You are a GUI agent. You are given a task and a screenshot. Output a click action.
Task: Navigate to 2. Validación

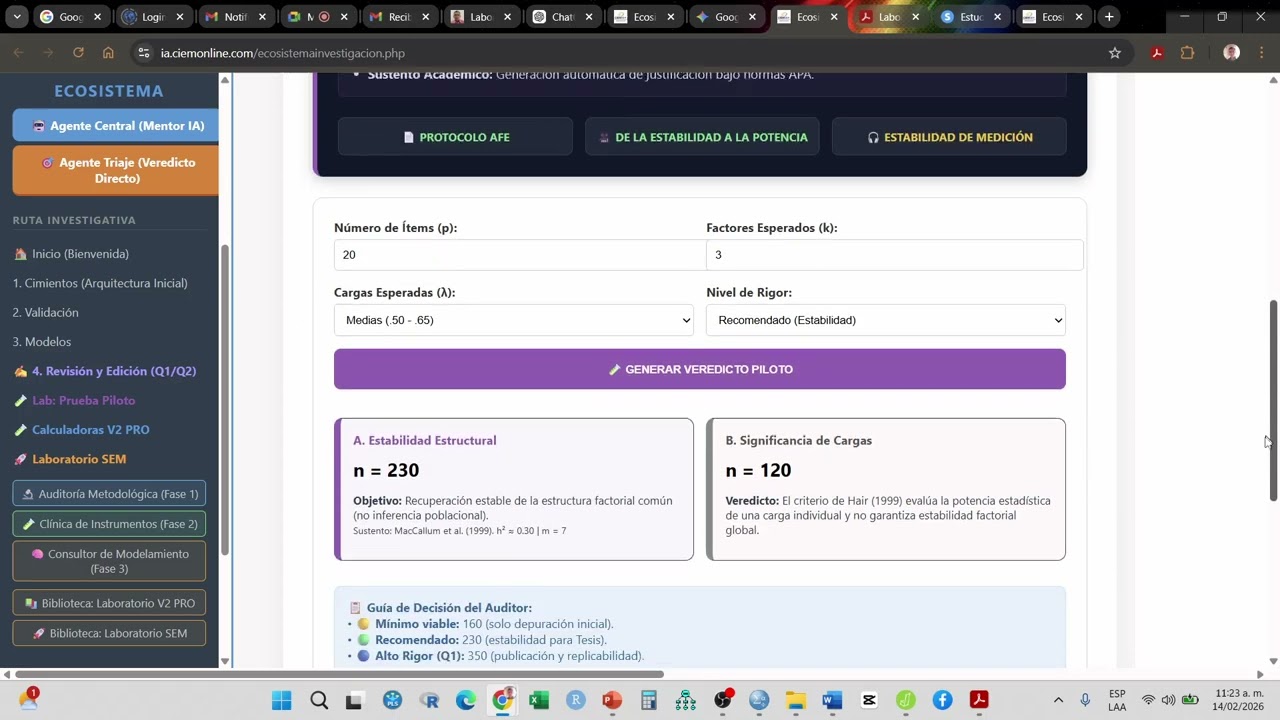pos(46,312)
